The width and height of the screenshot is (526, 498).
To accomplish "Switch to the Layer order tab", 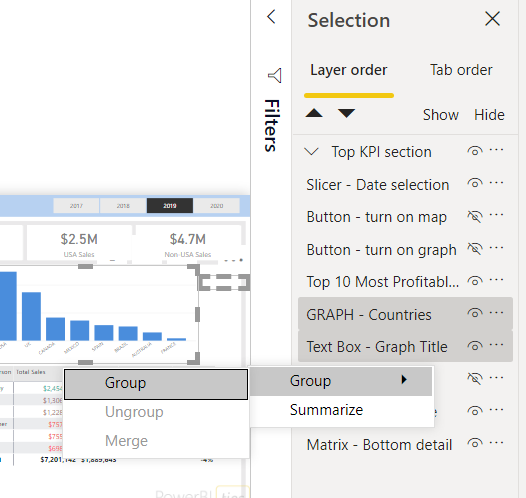I will pyautogui.click(x=349, y=70).
